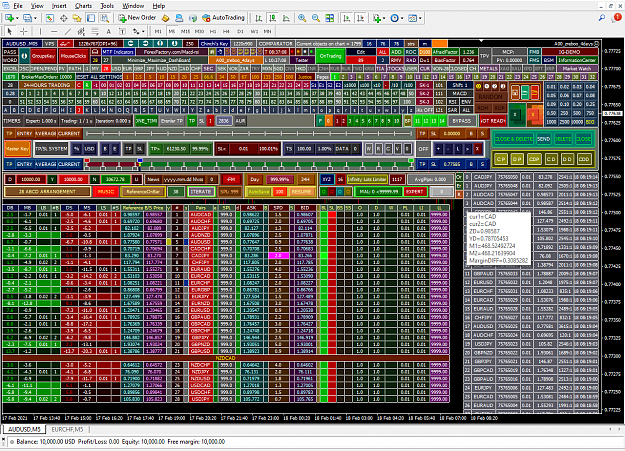
Task: Expand the arrows objects dropdown
Action: [x=143, y=31]
